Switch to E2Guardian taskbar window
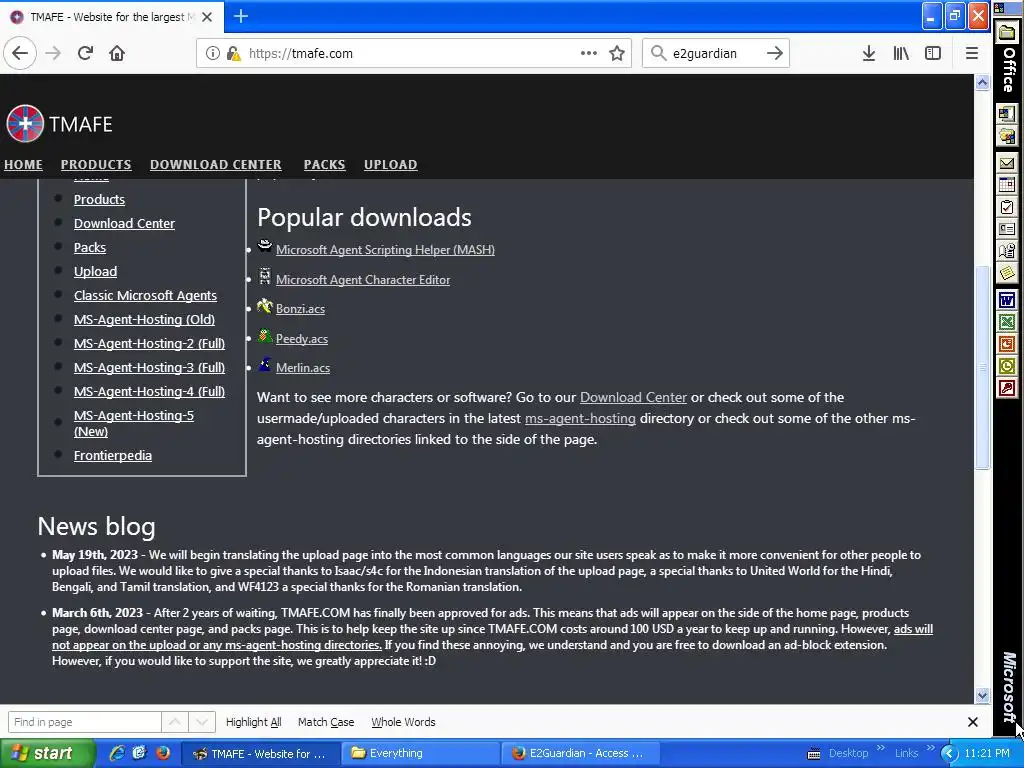1024x768 pixels. coord(581,753)
